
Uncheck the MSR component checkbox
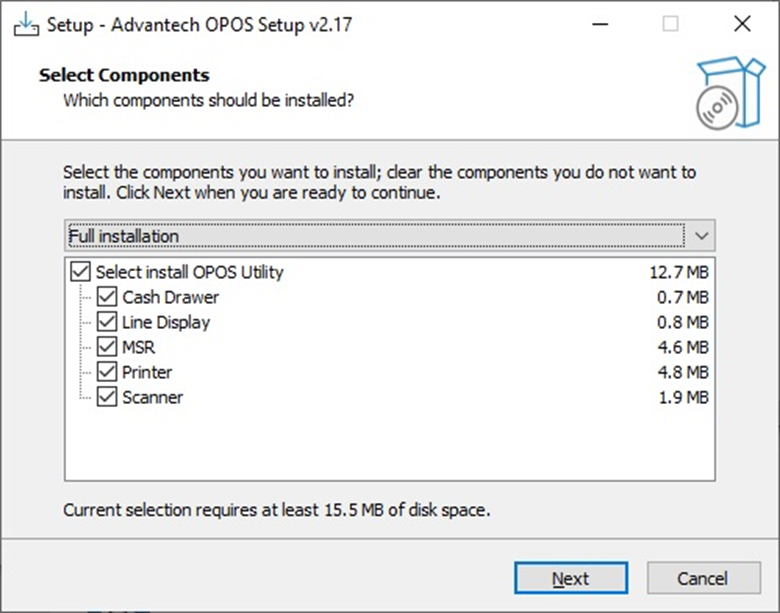point(107,347)
